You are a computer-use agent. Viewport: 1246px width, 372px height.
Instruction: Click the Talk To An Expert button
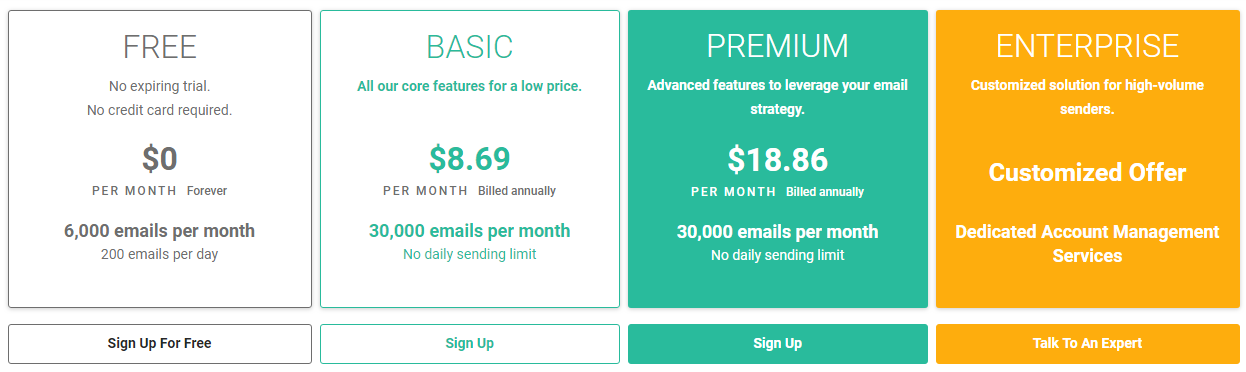[x=1087, y=343]
